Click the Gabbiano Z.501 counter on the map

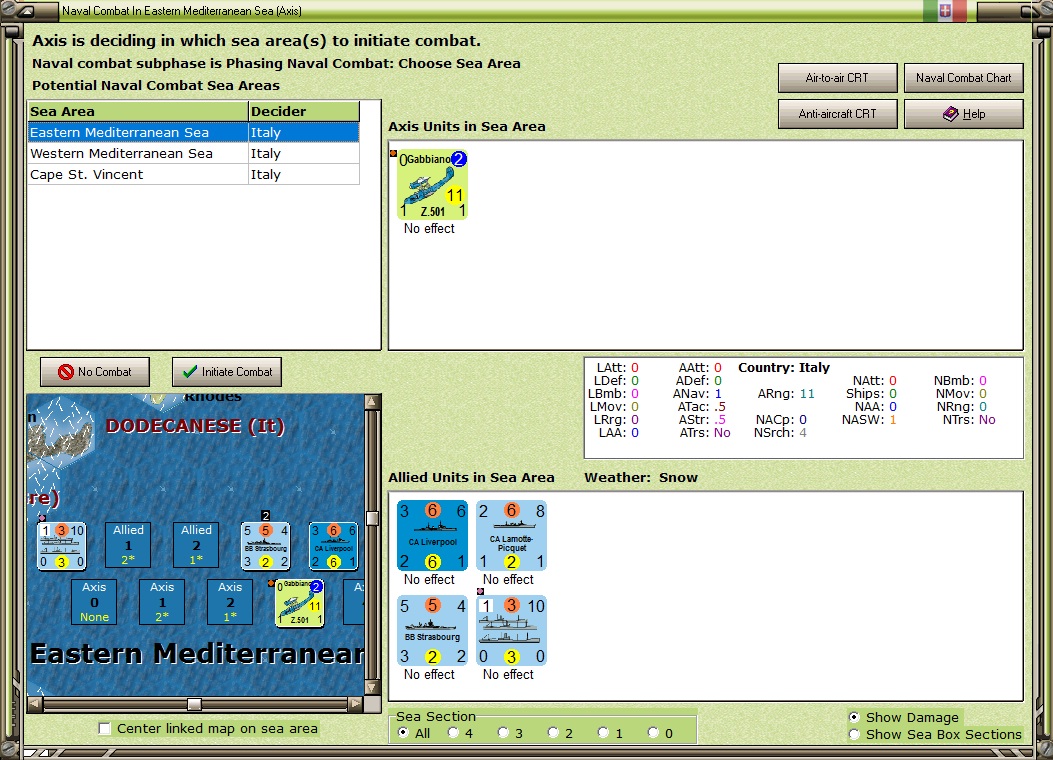(x=300, y=603)
